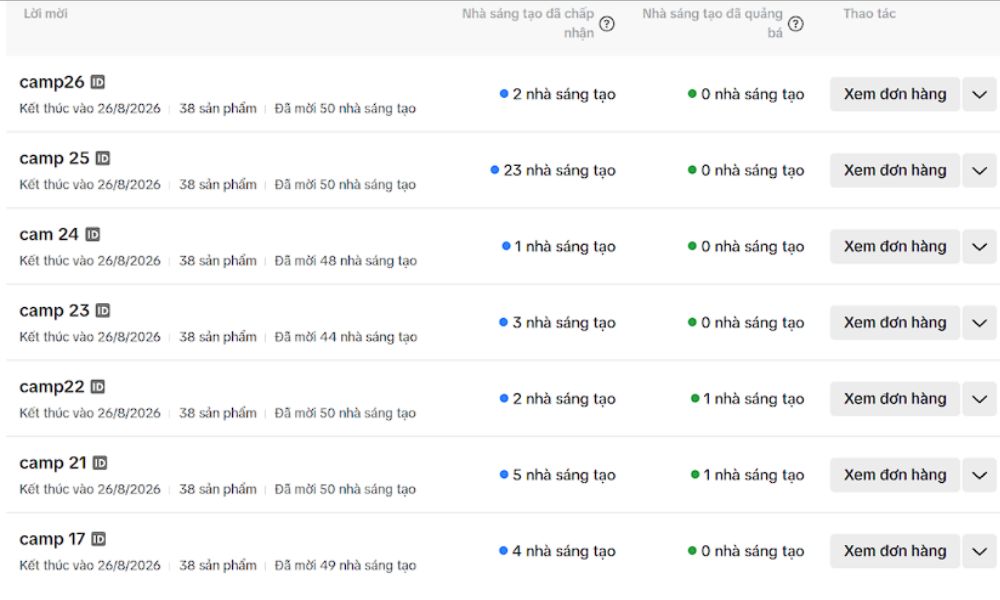The width and height of the screenshot is (1000, 600).
Task: Click the ID icon next to camp26
Action: [x=98, y=82]
